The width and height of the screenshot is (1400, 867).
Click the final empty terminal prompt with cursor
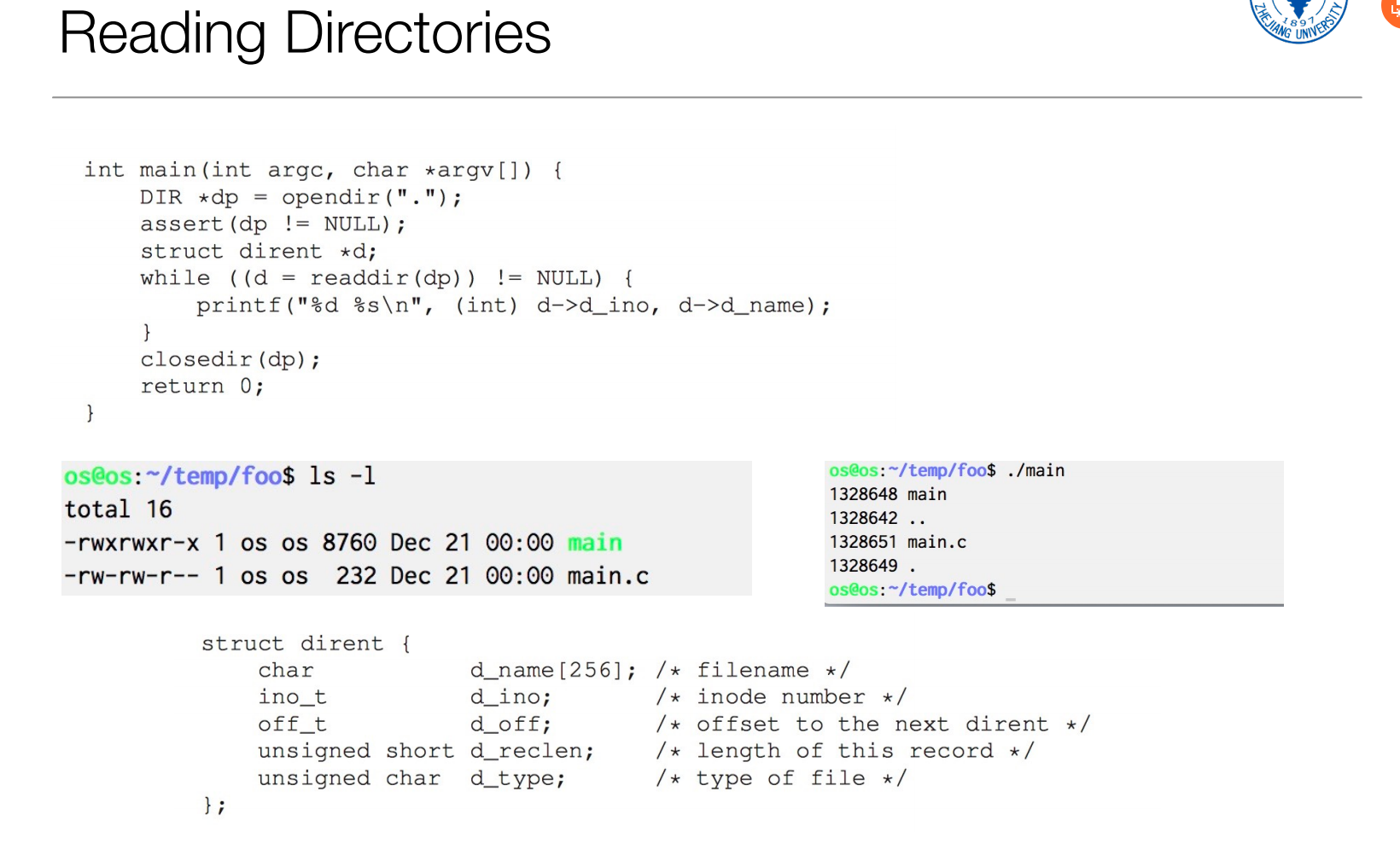[x=923, y=590]
